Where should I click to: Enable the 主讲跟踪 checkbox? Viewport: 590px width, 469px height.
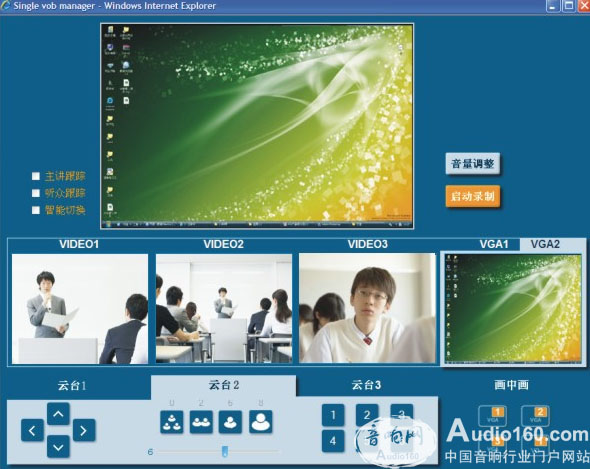click(36, 176)
